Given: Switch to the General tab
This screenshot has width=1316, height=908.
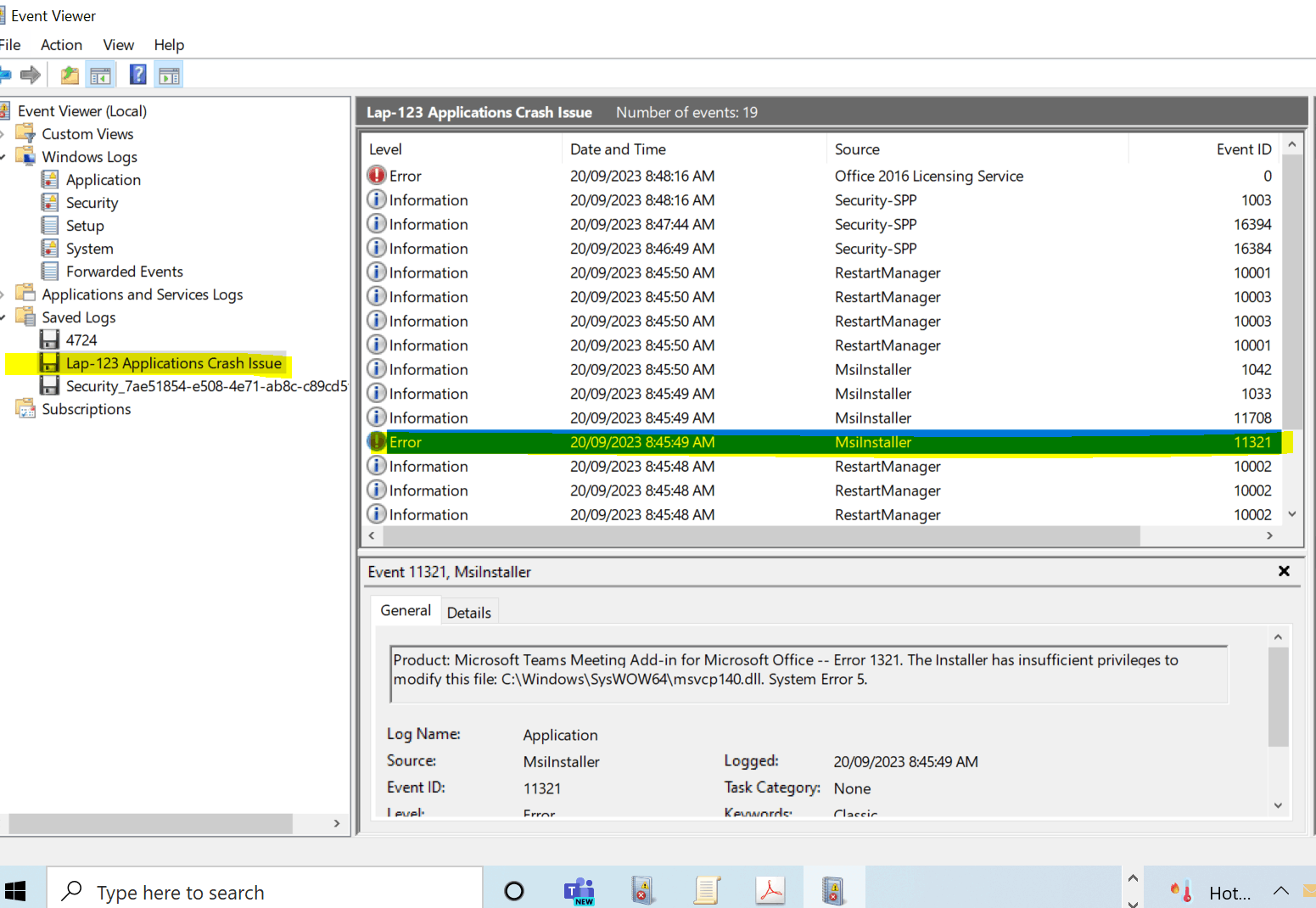Looking at the screenshot, I should pos(406,611).
